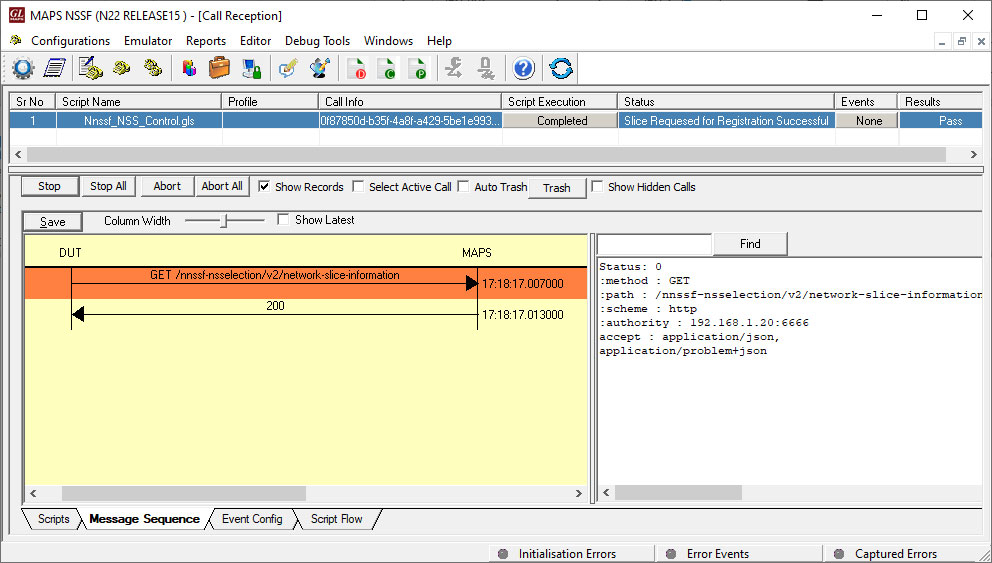Click the double yellow telephones icon
The height and width of the screenshot is (563, 992).
pyautogui.click(x=153, y=68)
